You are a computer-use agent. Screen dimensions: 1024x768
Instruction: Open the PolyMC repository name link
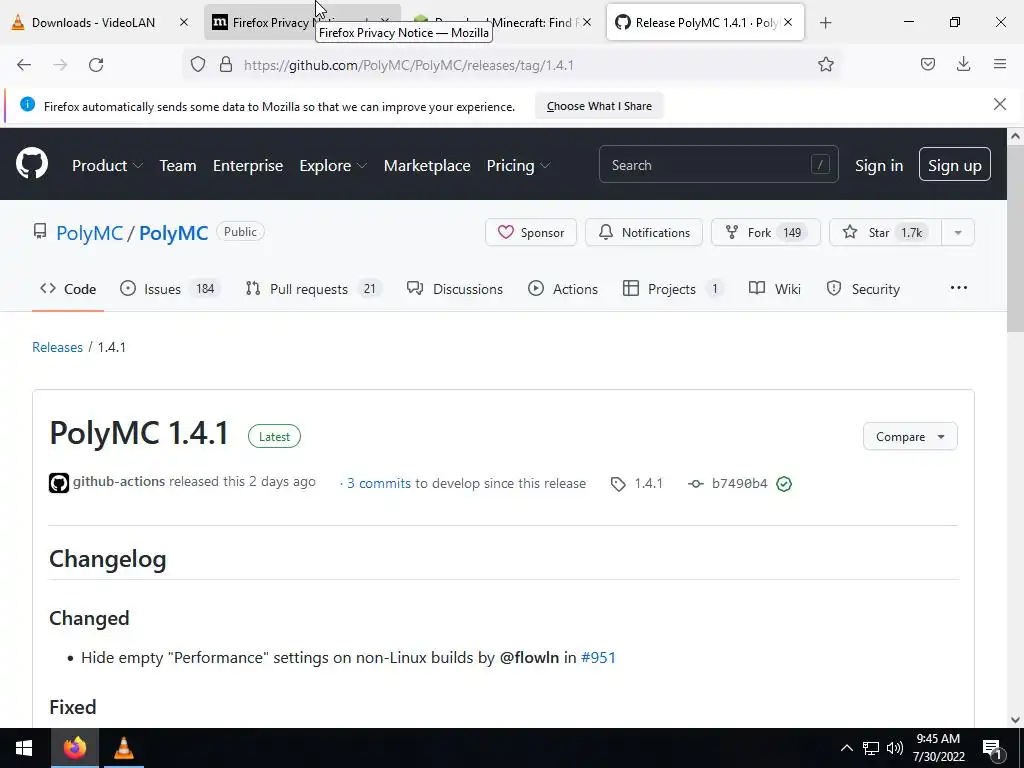[174, 233]
